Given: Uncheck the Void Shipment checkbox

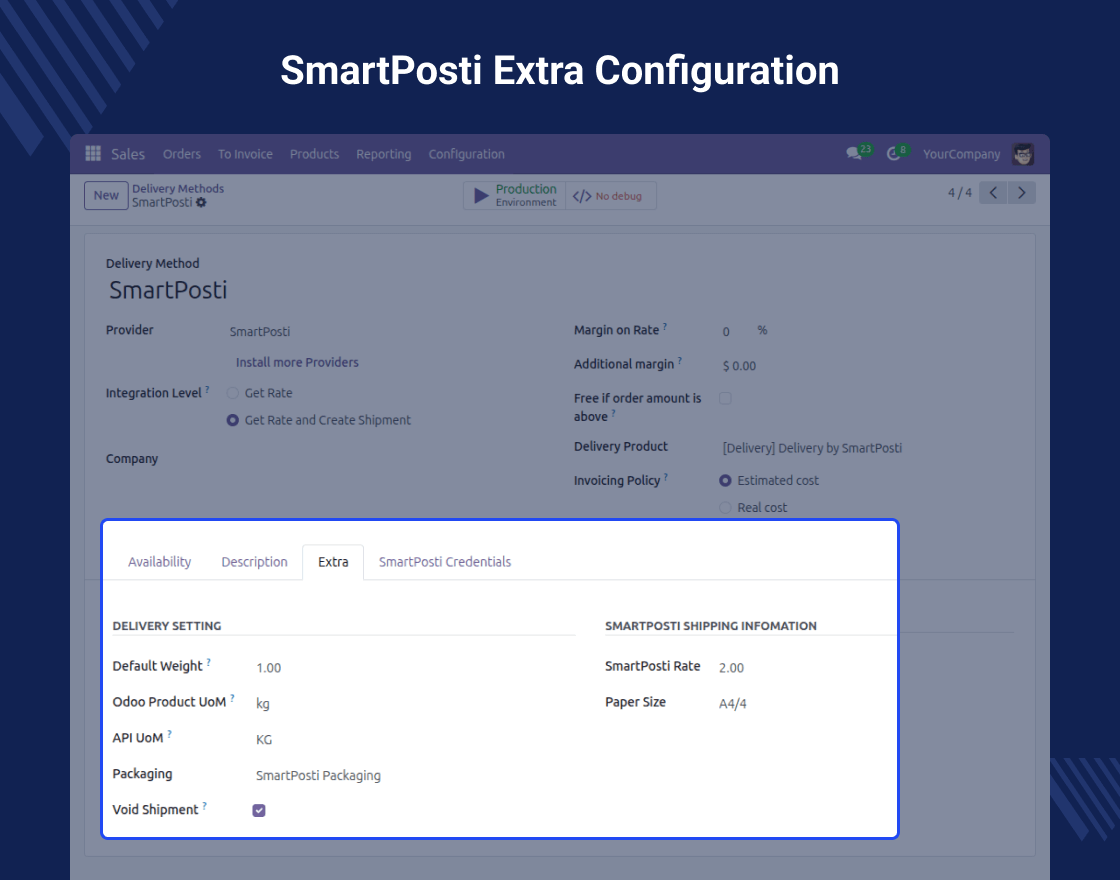Looking at the screenshot, I should tap(259, 810).
